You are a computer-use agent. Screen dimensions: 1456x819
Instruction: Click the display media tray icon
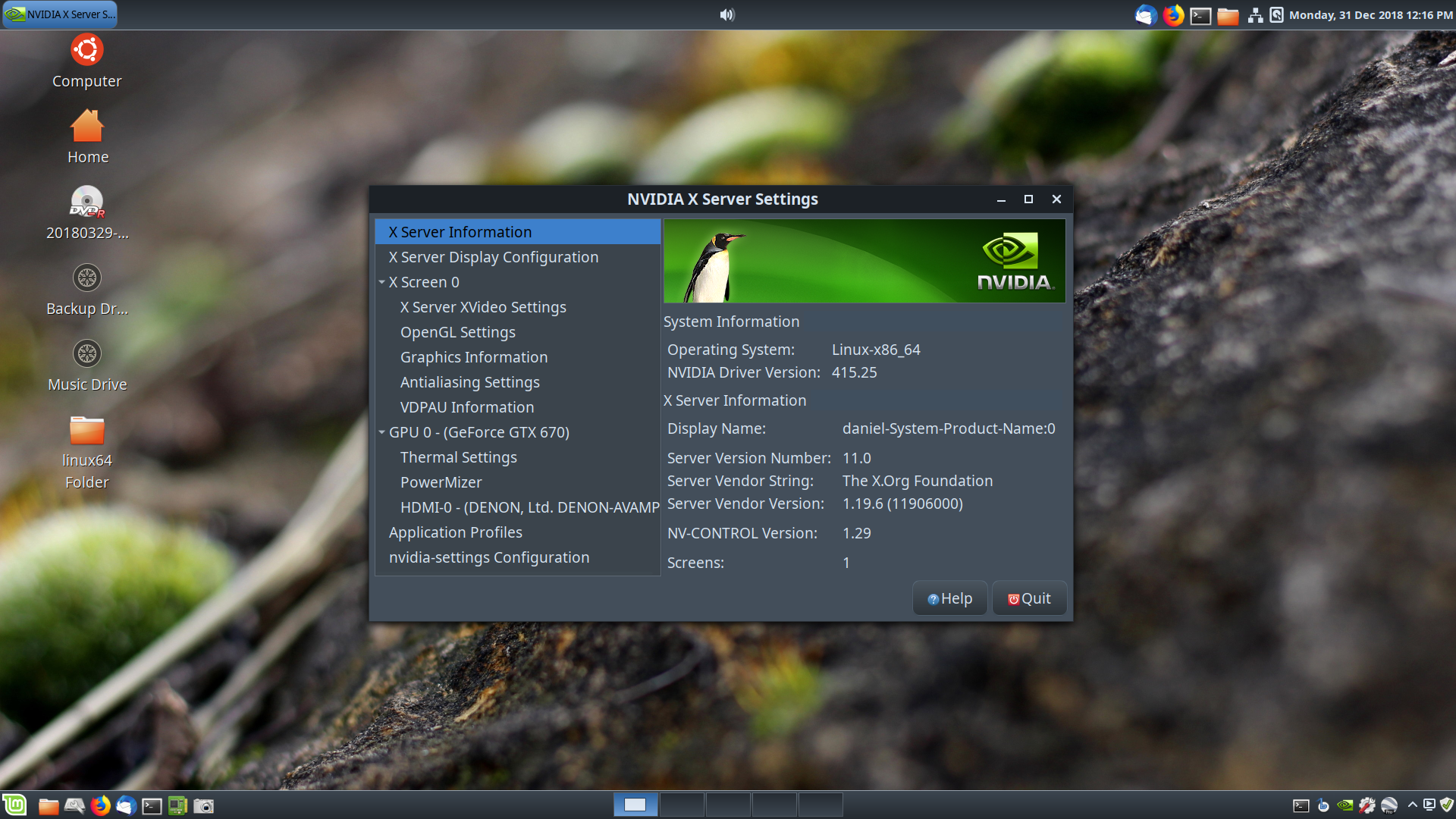[1429, 805]
